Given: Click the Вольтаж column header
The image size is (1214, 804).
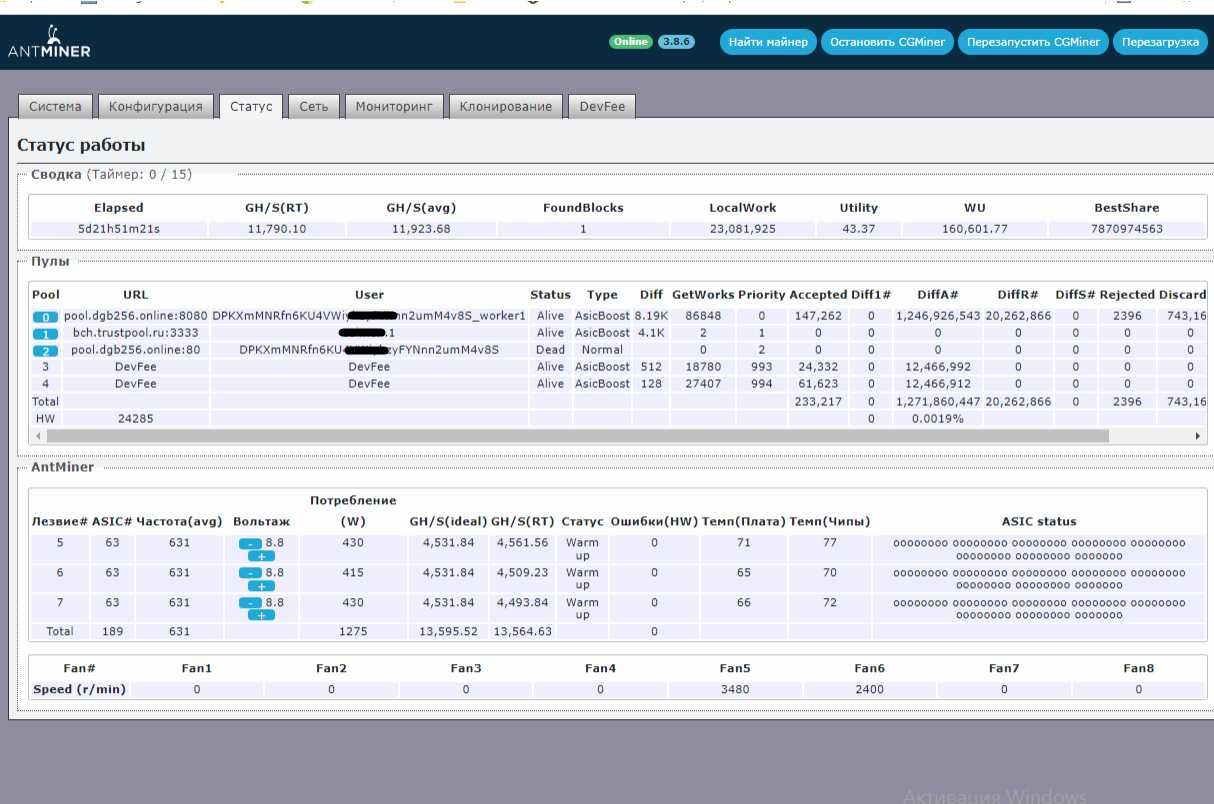Looking at the screenshot, I should (x=261, y=521).
